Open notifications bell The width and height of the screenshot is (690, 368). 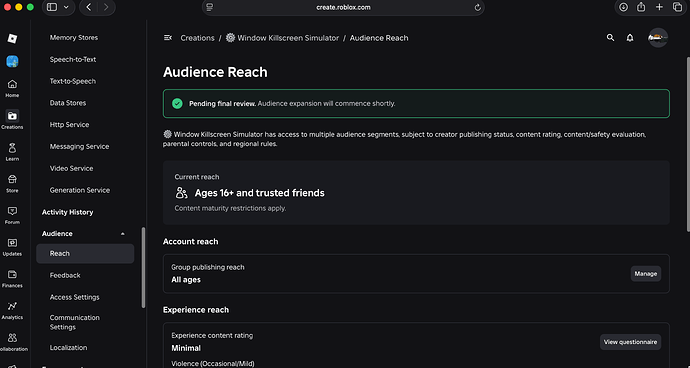coord(630,38)
